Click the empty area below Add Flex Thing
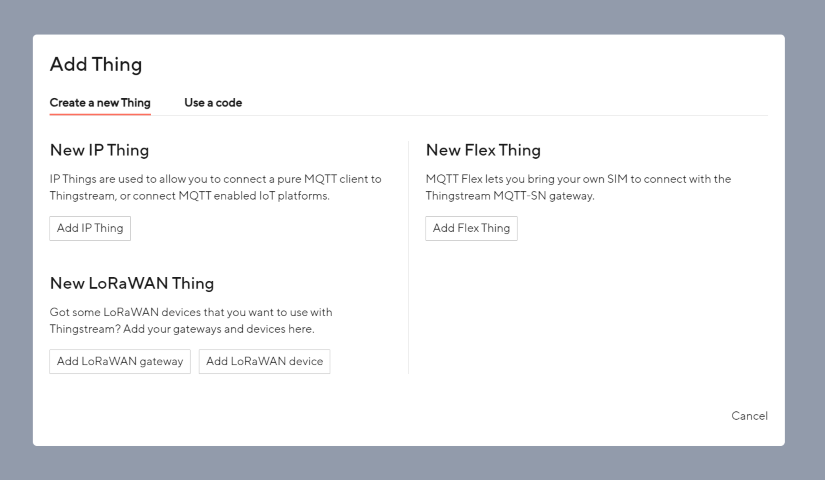This screenshot has height=480, width=825. [590, 310]
